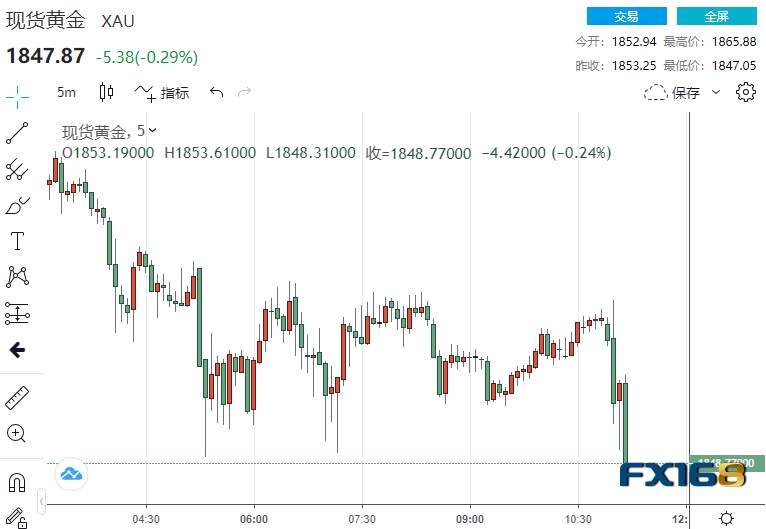Open the long position forecasting tool
The height and width of the screenshot is (529, 766).
(x=17, y=313)
